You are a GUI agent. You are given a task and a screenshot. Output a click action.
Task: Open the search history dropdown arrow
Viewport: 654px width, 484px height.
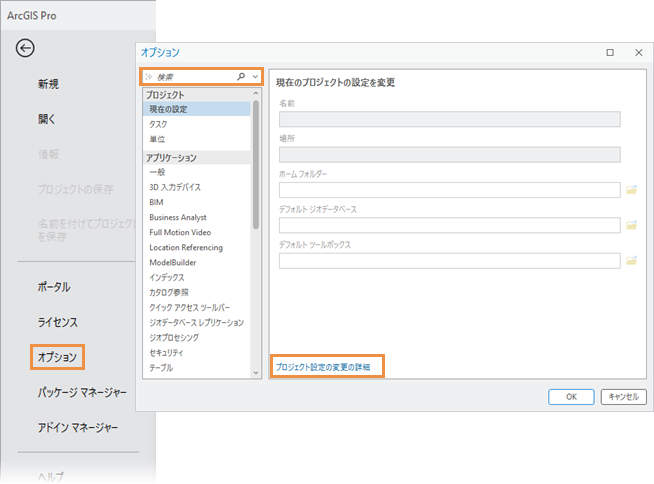point(255,77)
